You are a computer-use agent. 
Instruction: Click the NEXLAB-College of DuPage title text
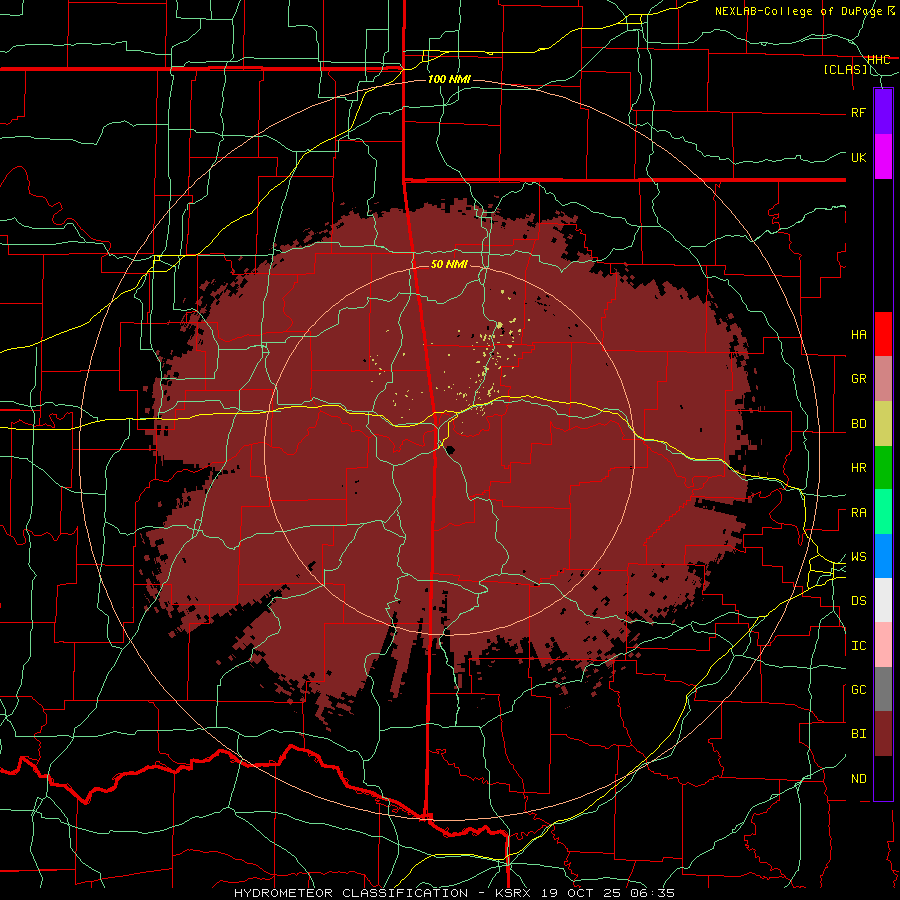click(798, 11)
